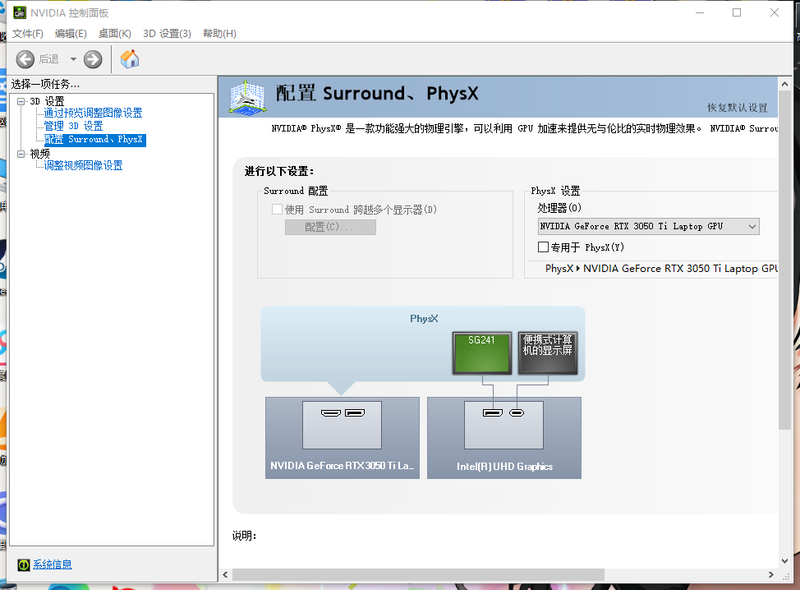Click the second port icon on NVIDIA GPU
Screen dimensions: 800x590
point(355,413)
